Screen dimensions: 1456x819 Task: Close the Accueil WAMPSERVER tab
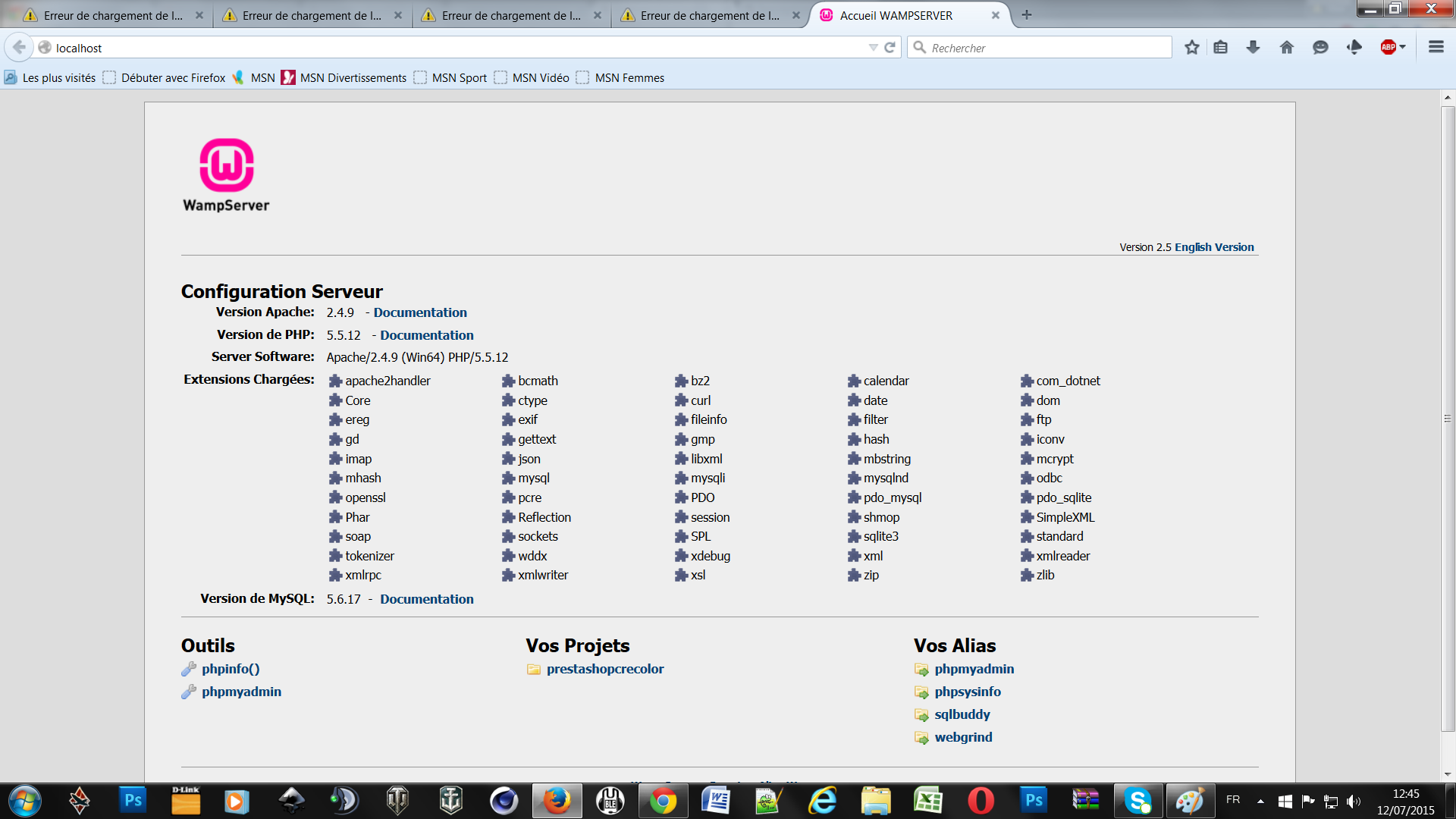pyautogui.click(x=996, y=15)
